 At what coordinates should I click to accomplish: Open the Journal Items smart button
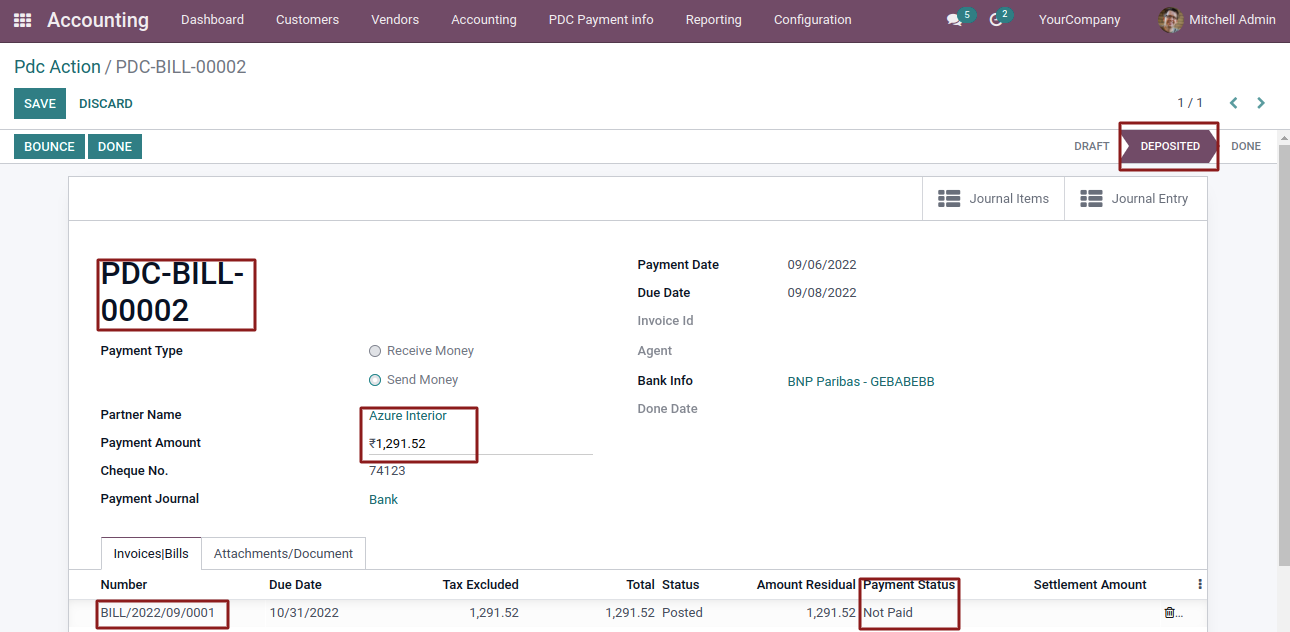point(993,199)
